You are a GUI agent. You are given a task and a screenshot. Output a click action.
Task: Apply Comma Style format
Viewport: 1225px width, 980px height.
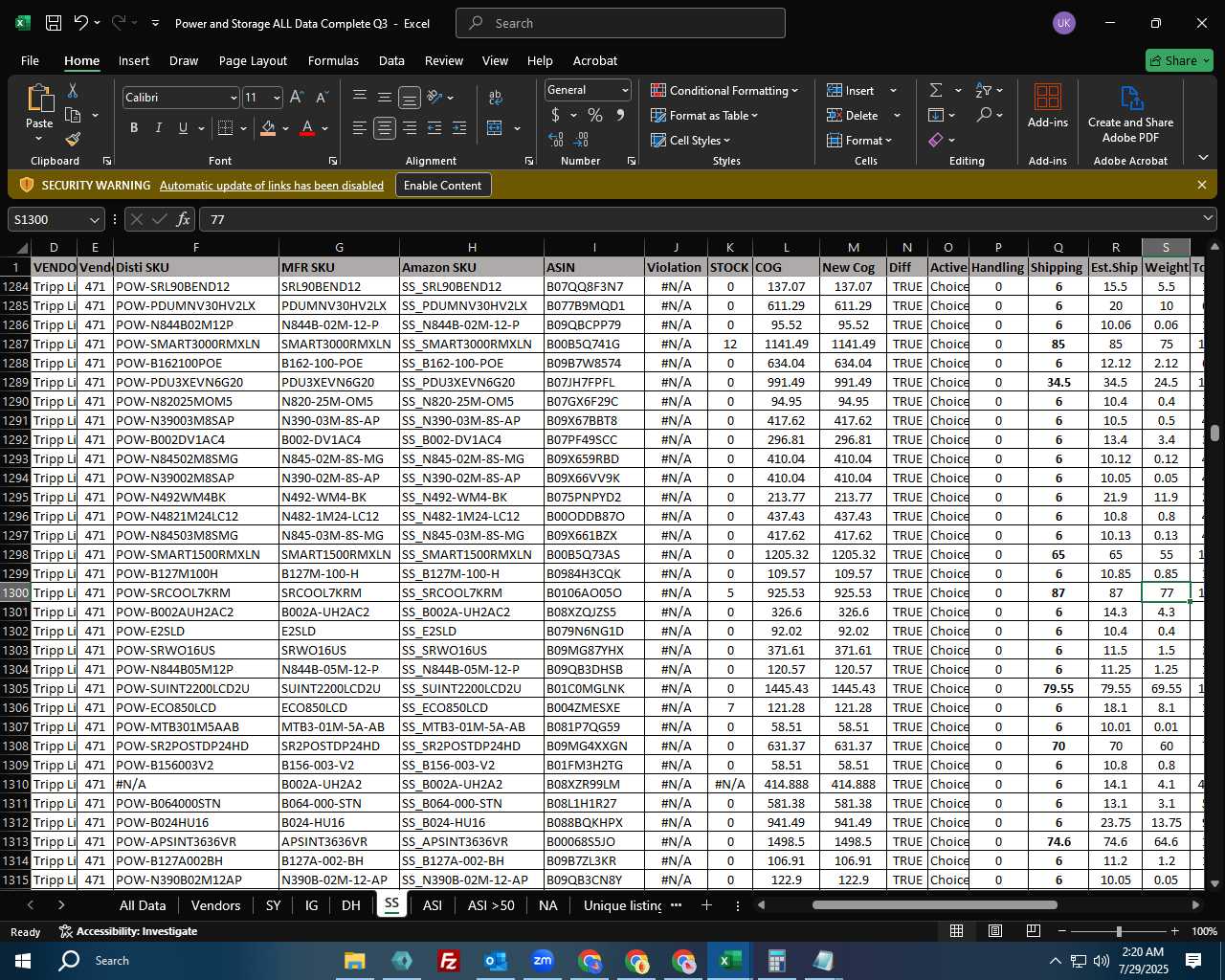[x=620, y=115]
